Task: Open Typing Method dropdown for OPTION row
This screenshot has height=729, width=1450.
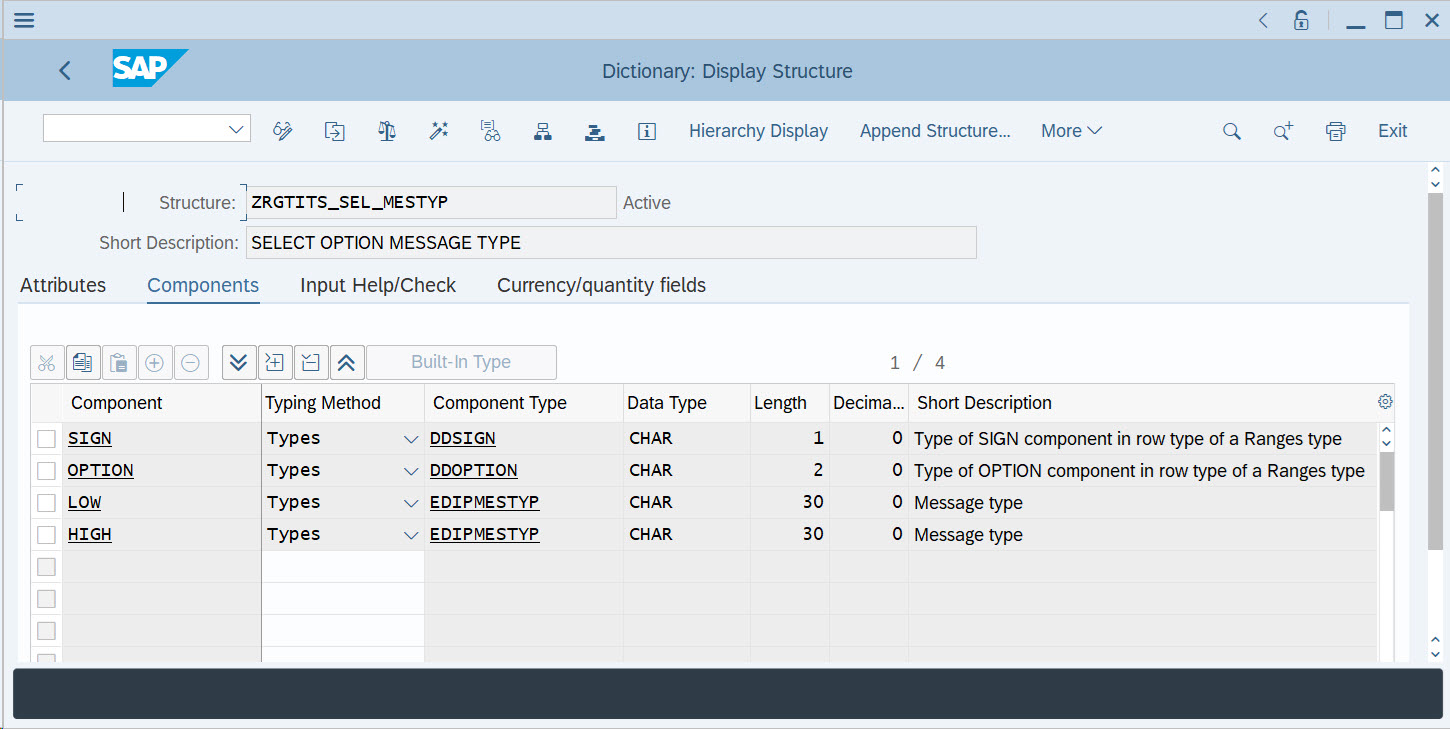Action: (410, 471)
